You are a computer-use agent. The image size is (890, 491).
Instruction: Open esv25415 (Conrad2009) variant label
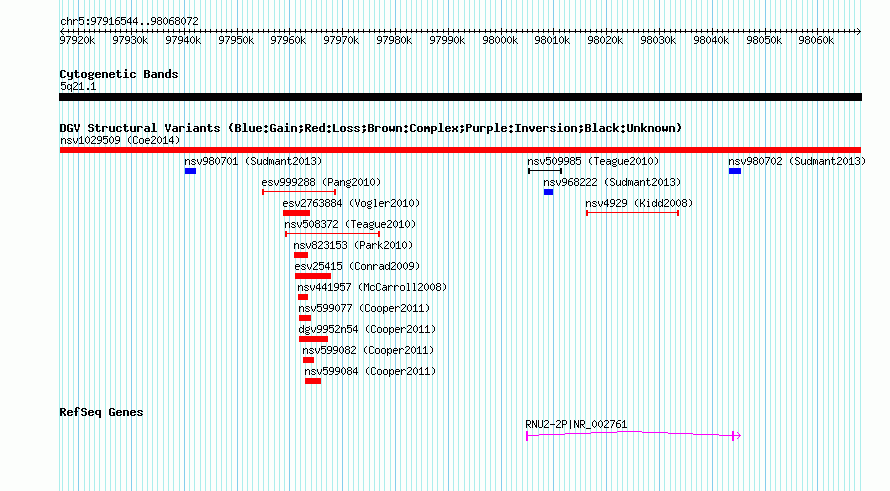pos(357,266)
